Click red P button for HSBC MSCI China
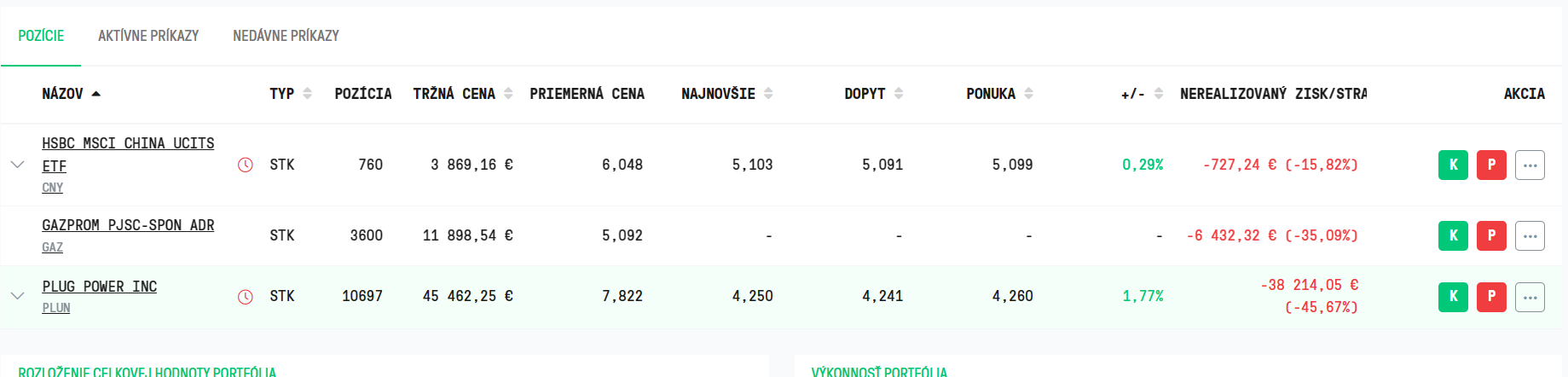 (1491, 165)
